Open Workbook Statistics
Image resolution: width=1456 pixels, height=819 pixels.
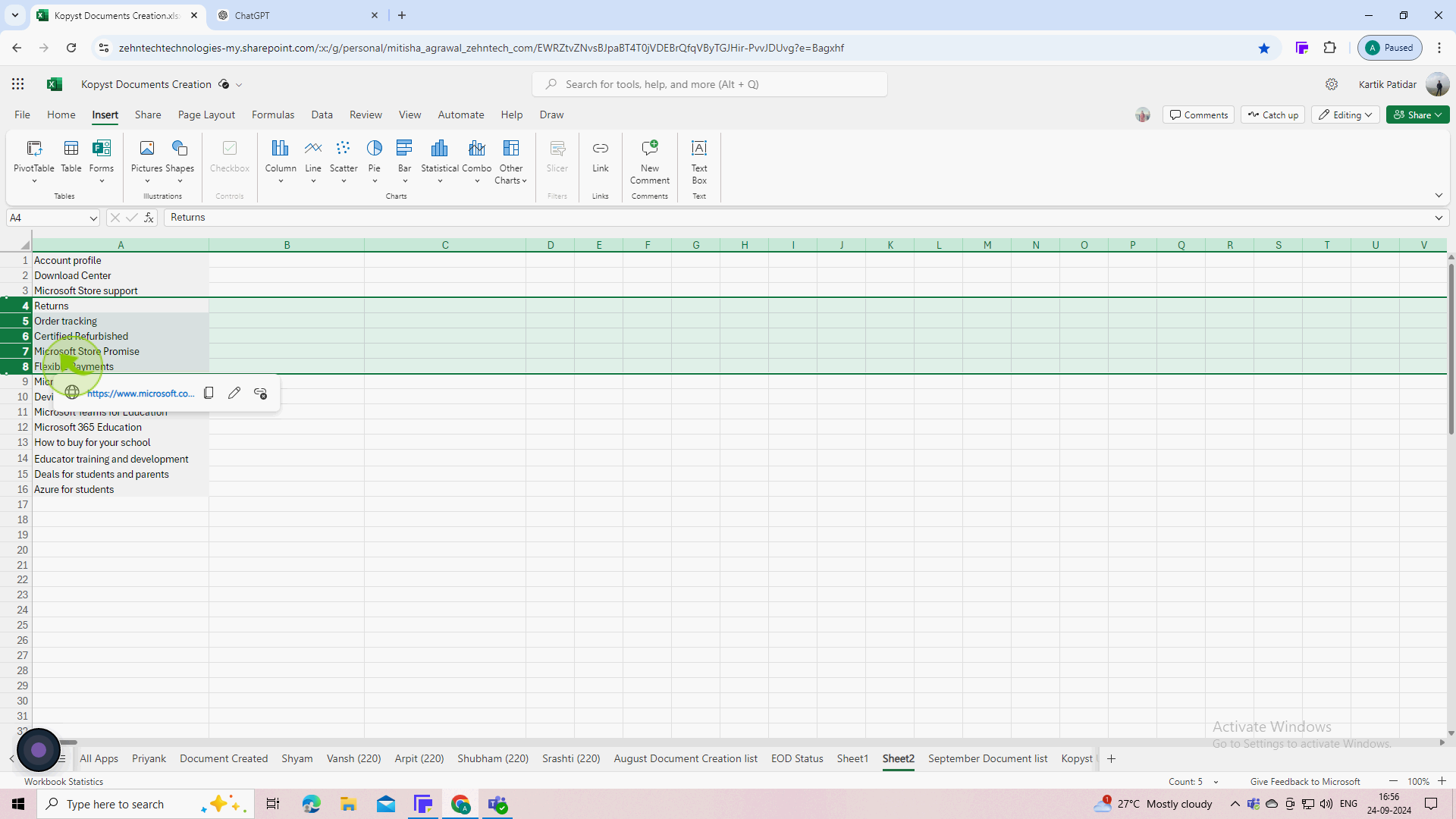[64, 782]
